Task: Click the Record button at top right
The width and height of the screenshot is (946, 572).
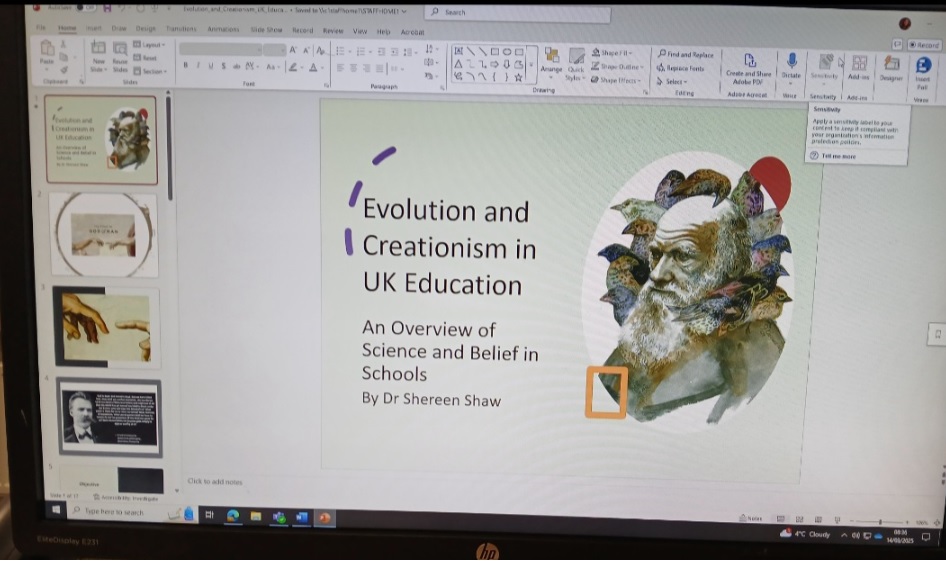Action: (925, 45)
